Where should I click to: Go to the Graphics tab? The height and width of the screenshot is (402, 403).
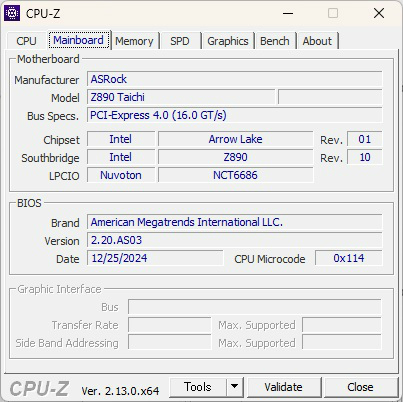pos(228,41)
